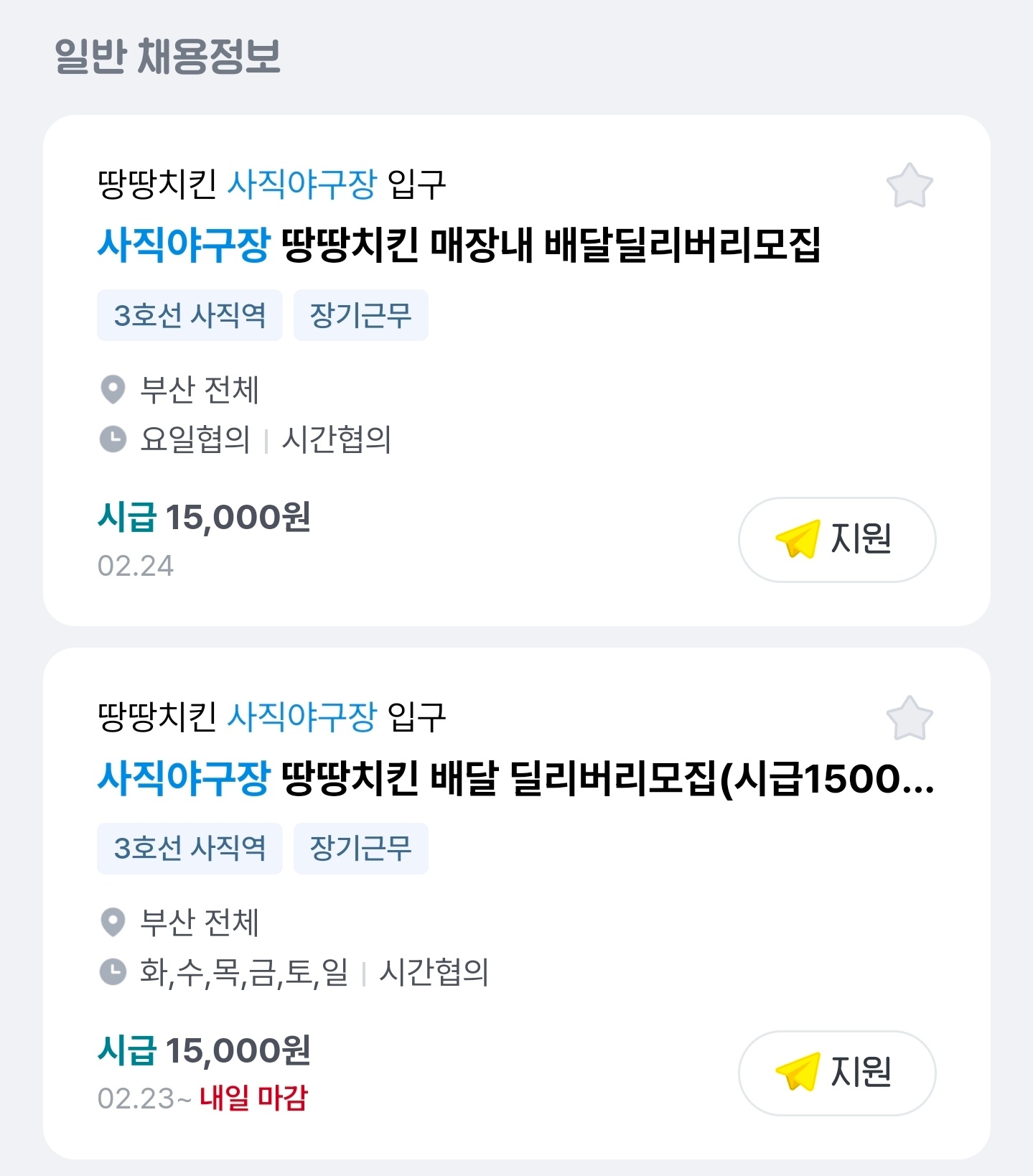Image resolution: width=1033 pixels, height=1176 pixels.
Task: Favorite the second job listing with the star
Action: (x=909, y=719)
